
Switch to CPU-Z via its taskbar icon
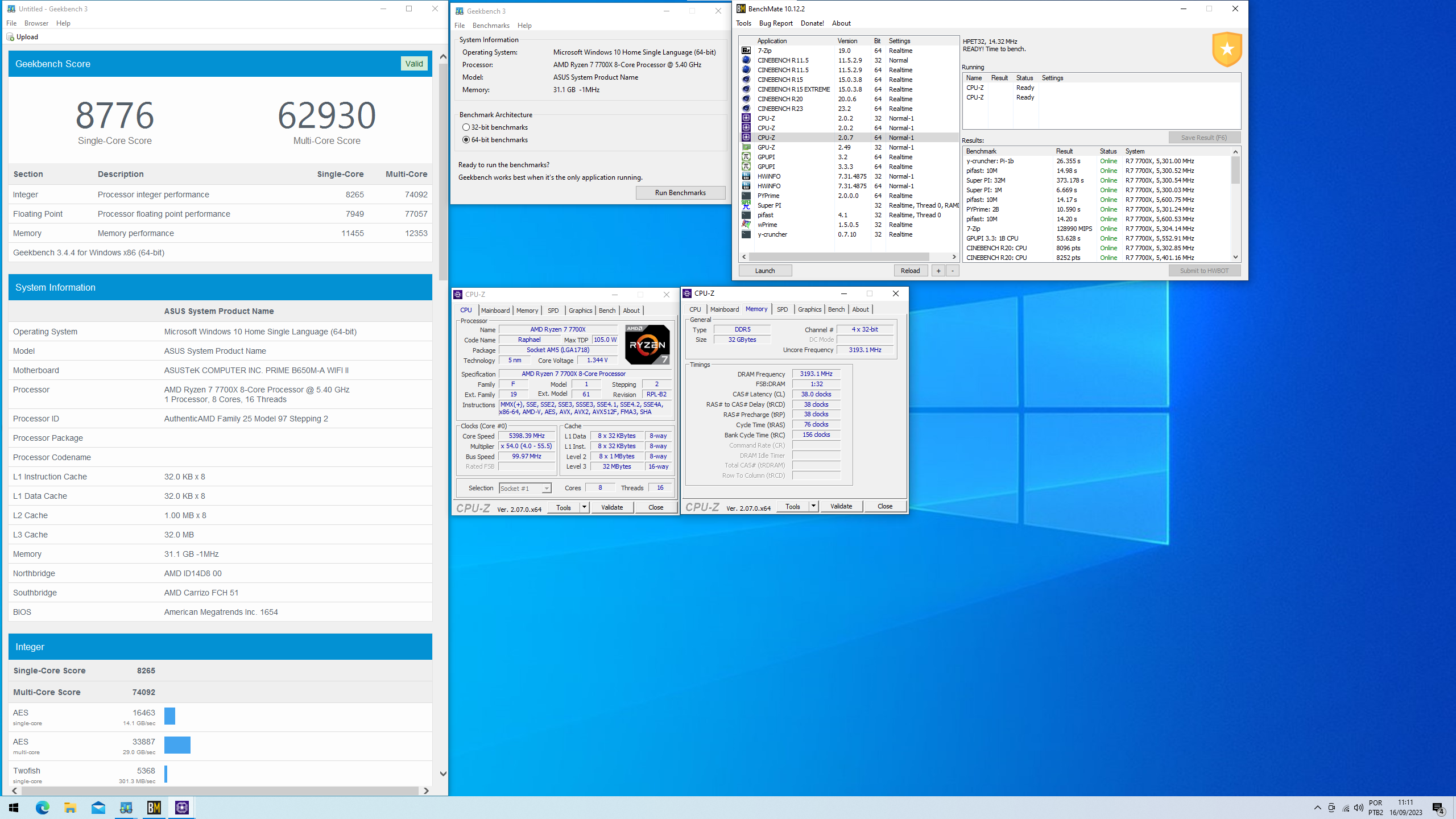click(181, 808)
